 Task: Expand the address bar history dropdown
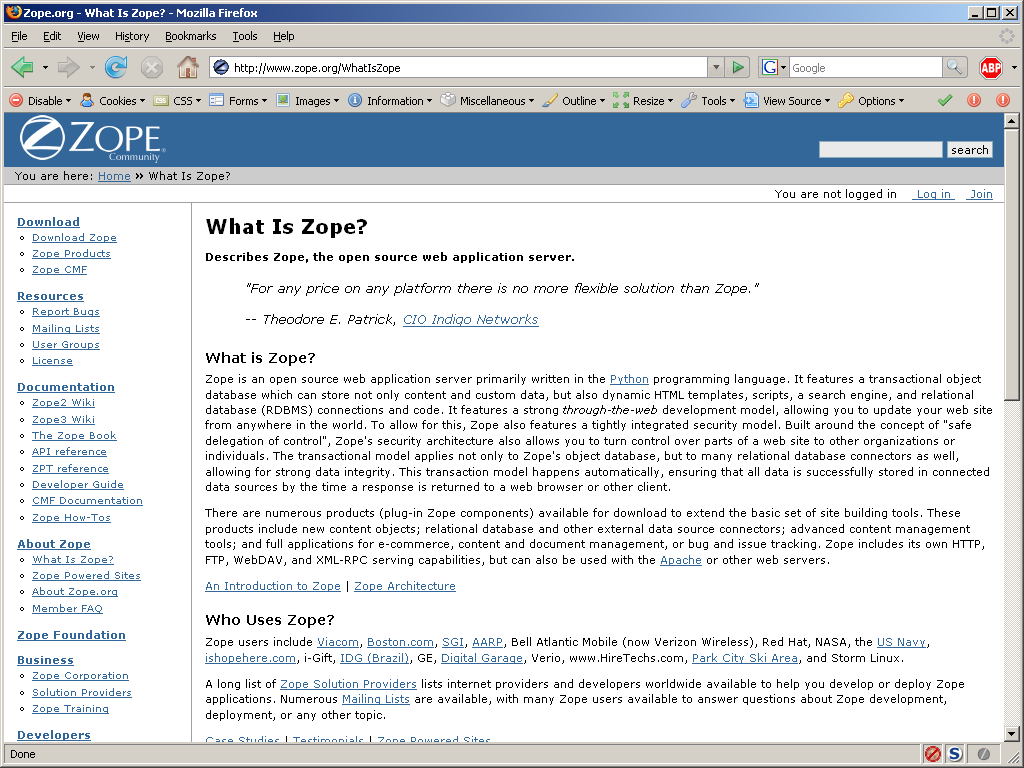(x=716, y=67)
